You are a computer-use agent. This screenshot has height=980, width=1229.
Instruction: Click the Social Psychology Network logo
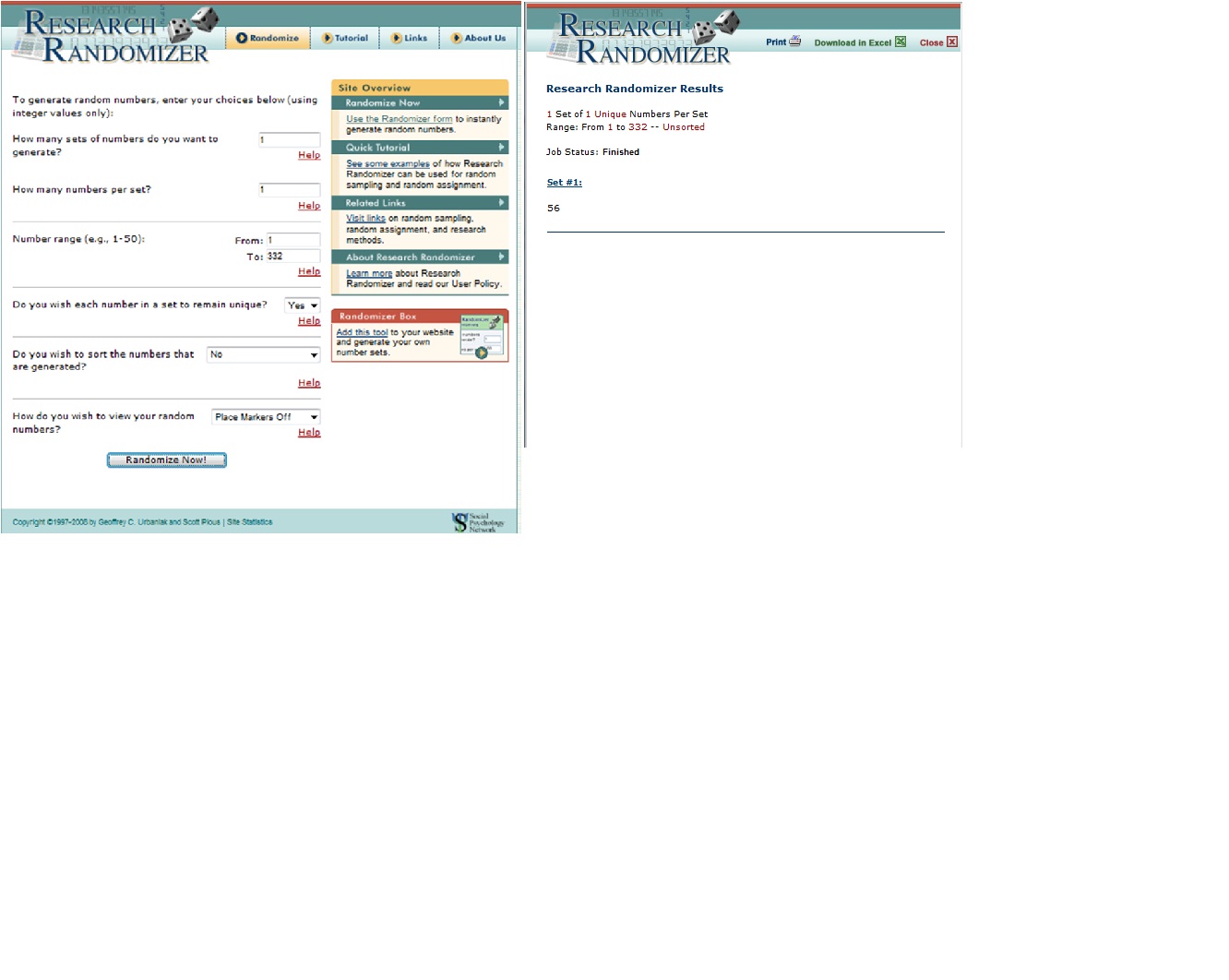tap(478, 522)
